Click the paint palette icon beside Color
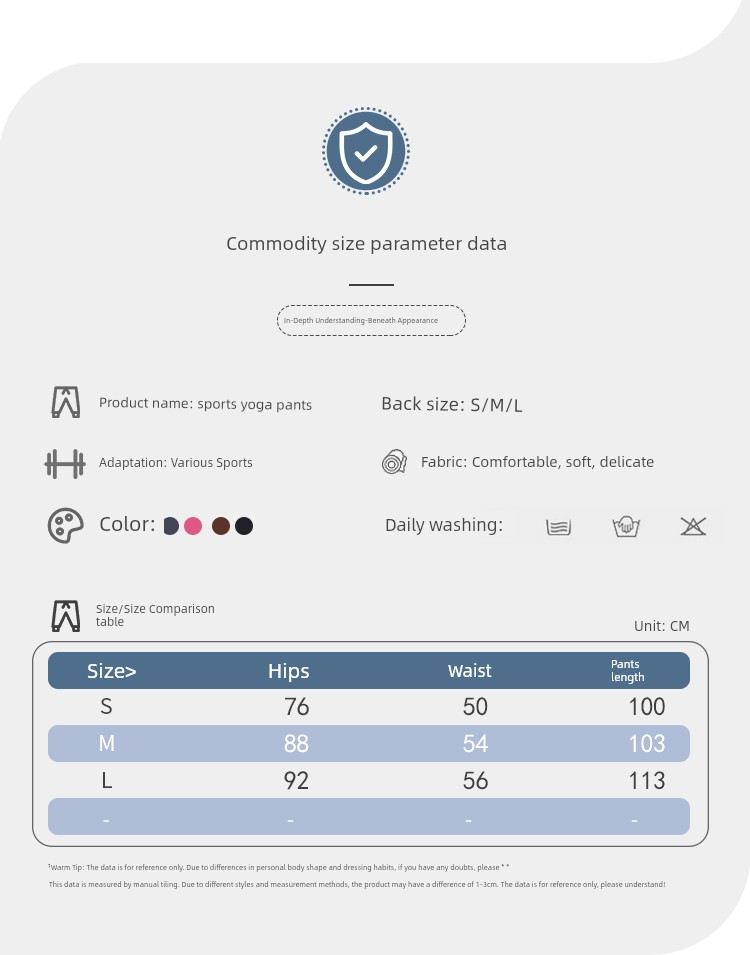The height and width of the screenshot is (955, 750). [x=65, y=525]
